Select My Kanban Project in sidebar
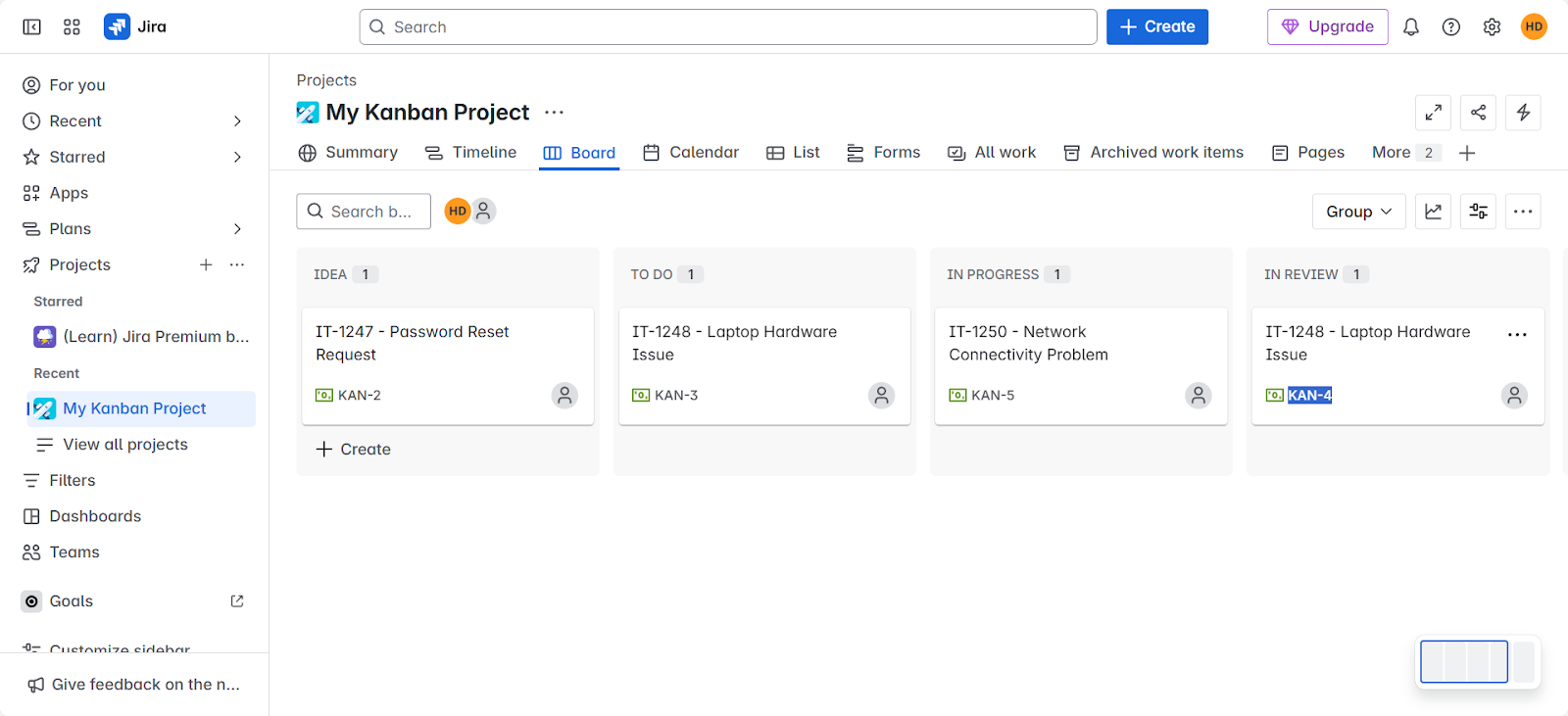Image resolution: width=1568 pixels, height=716 pixels. click(x=142, y=408)
